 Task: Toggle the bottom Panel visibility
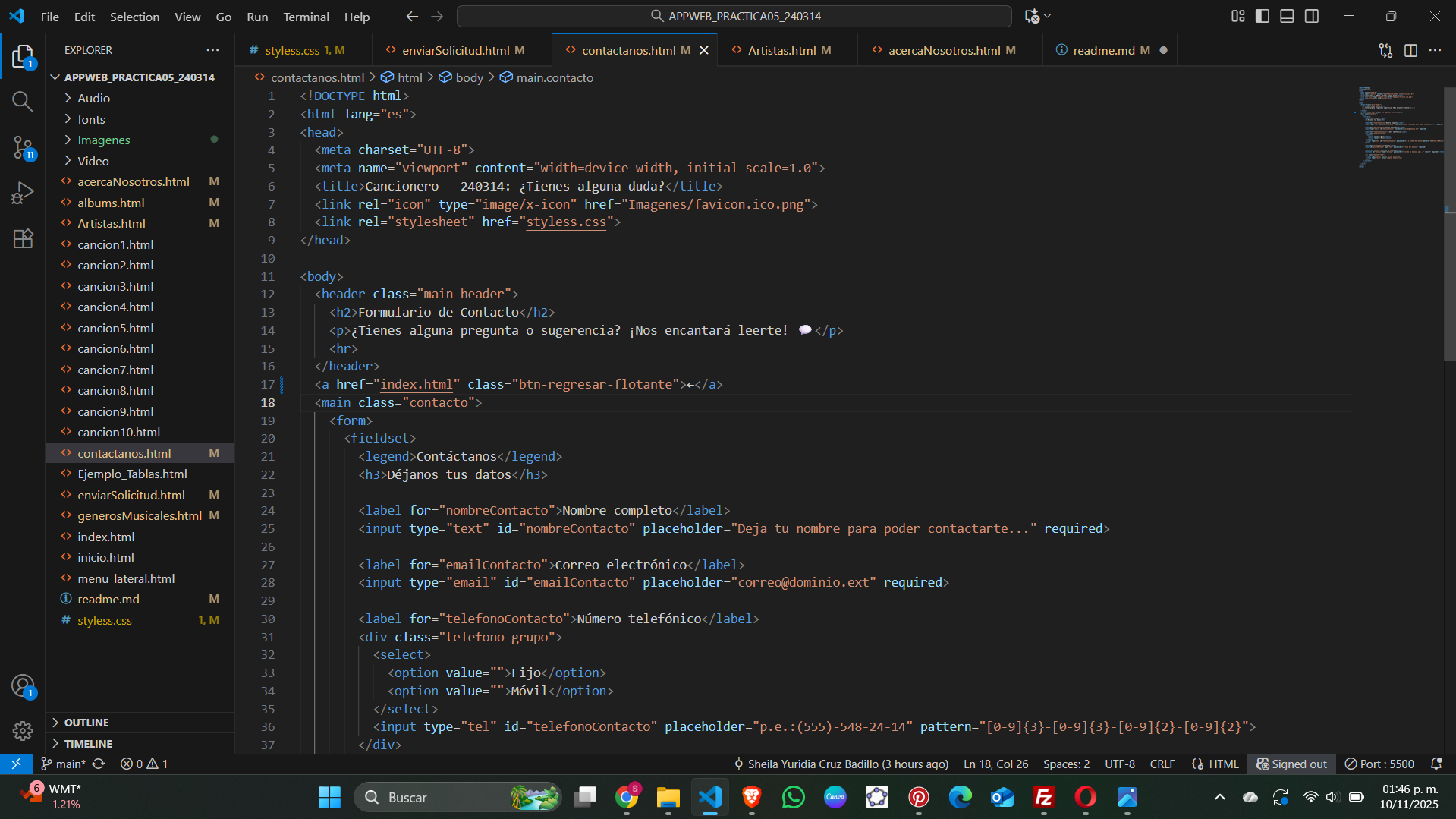click(x=1287, y=16)
